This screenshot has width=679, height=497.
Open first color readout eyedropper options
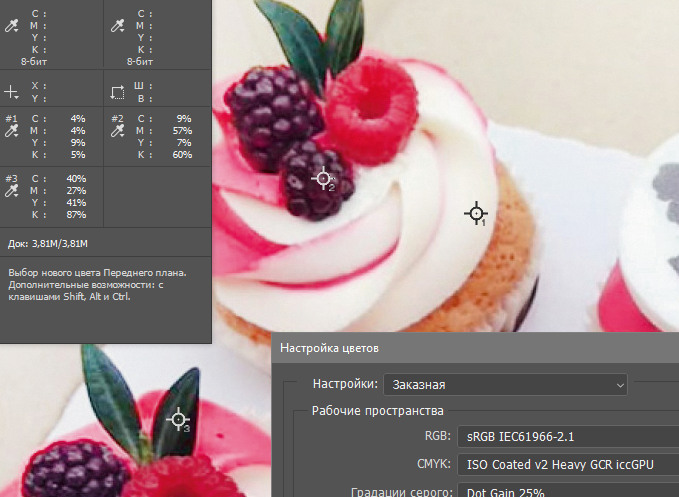[11, 26]
